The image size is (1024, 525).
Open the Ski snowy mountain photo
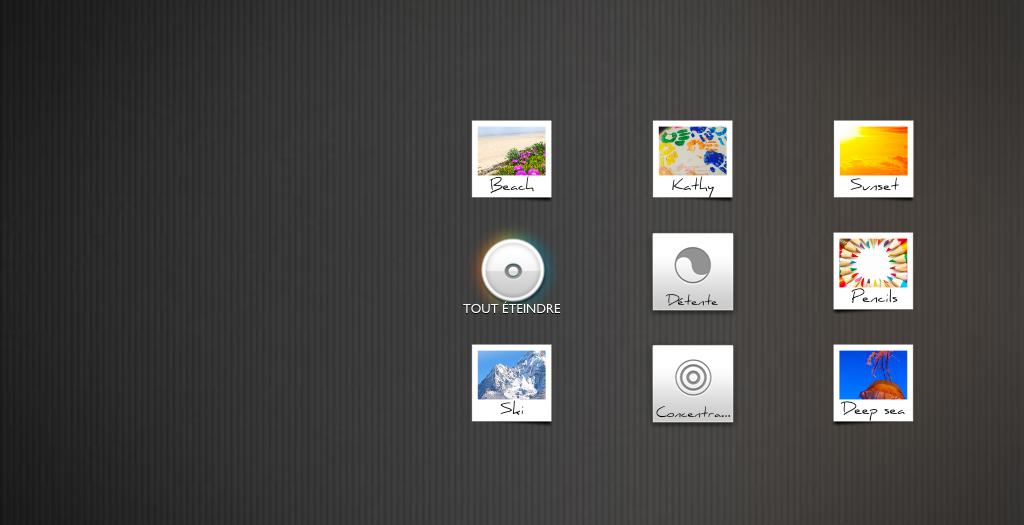511,374
